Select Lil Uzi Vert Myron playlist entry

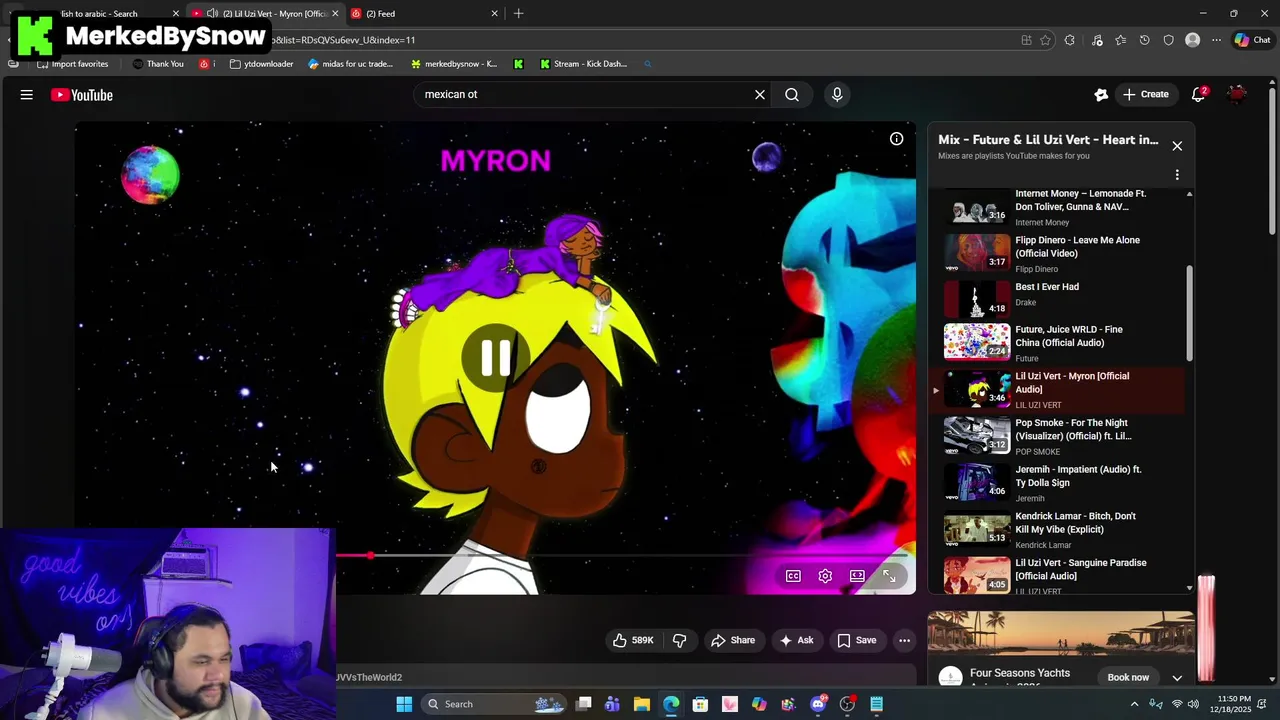pos(1060,390)
